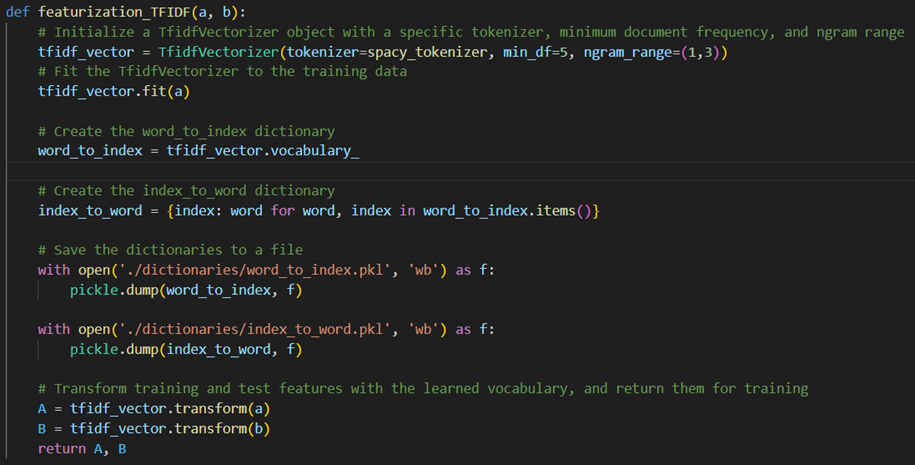Viewport: 915px width, 465px height.
Task: Click comment '# Save the dictionaries to a file'
Action: (x=170, y=250)
